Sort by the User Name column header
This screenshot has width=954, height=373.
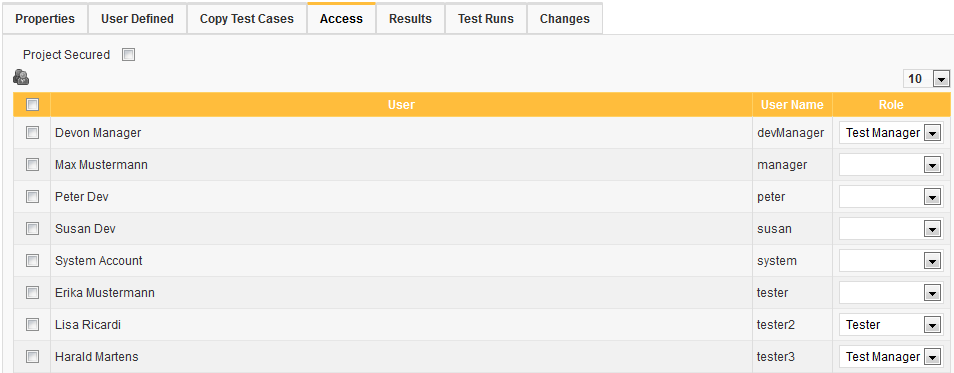792,105
